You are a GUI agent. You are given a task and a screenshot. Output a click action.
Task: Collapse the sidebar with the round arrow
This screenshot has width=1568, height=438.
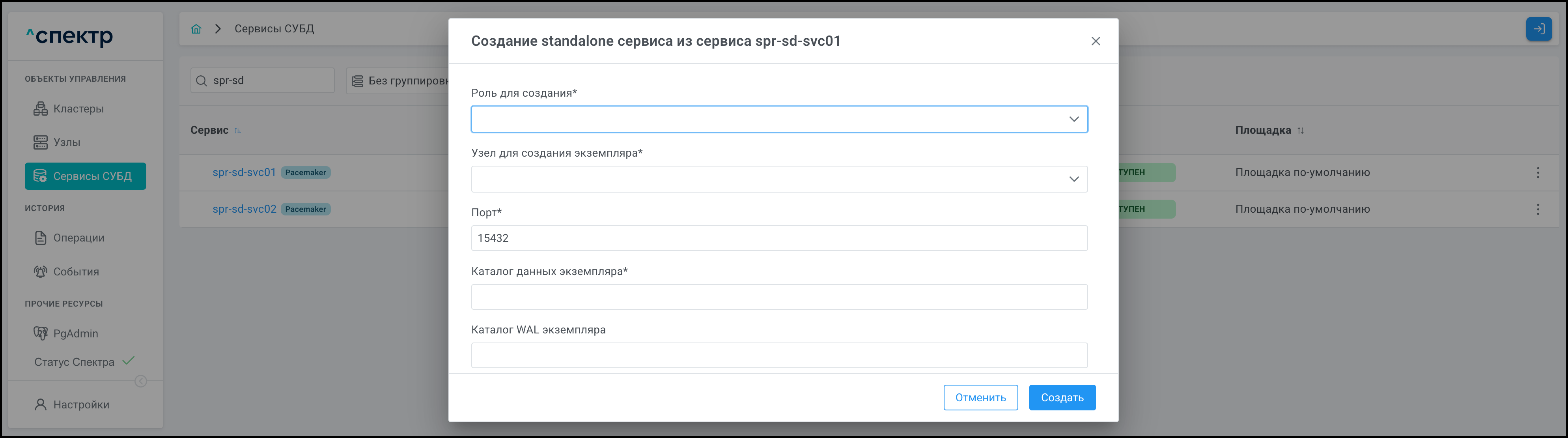(x=141, y=381)
